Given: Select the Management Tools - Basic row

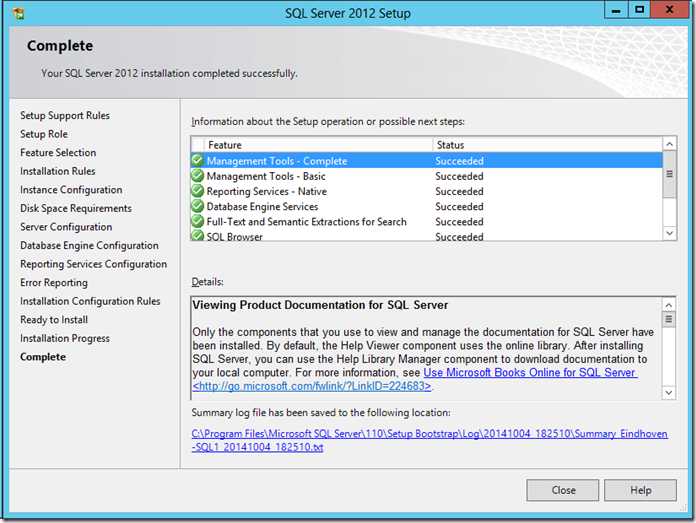Looking at the screenshot, I should tap(426, 176).
